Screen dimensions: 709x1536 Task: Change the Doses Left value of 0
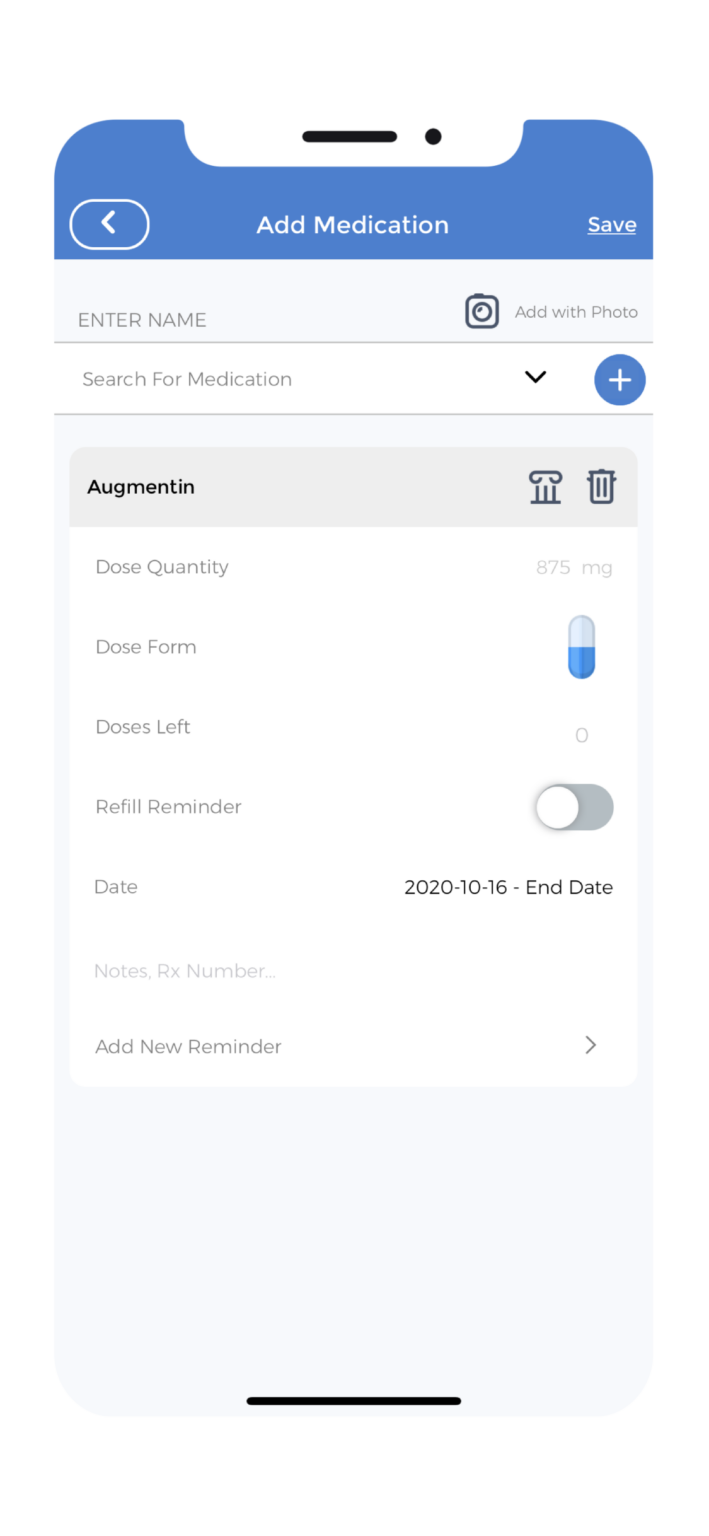[x=581, y=735]
